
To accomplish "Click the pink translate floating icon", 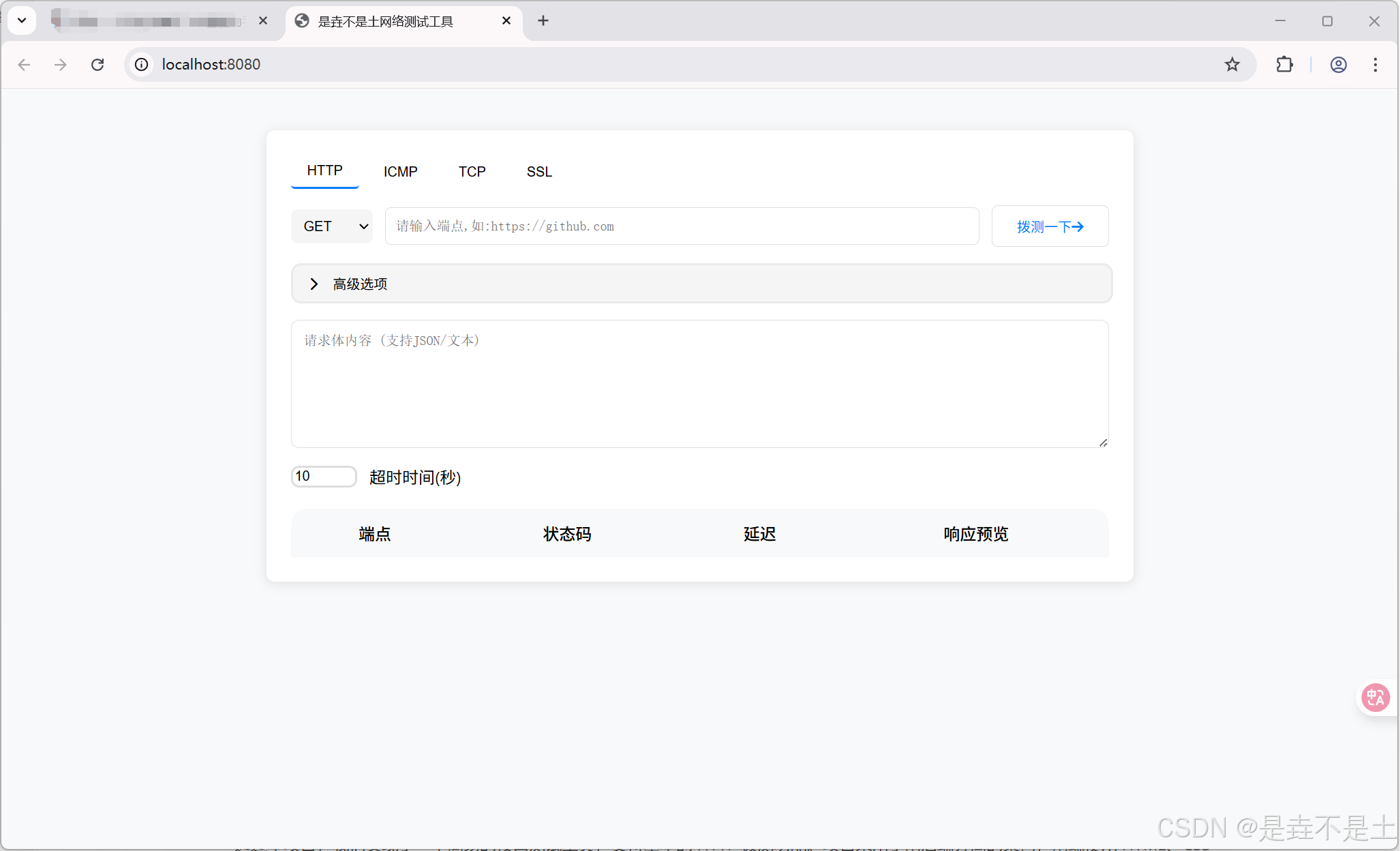I will (x=1375, y=697).
